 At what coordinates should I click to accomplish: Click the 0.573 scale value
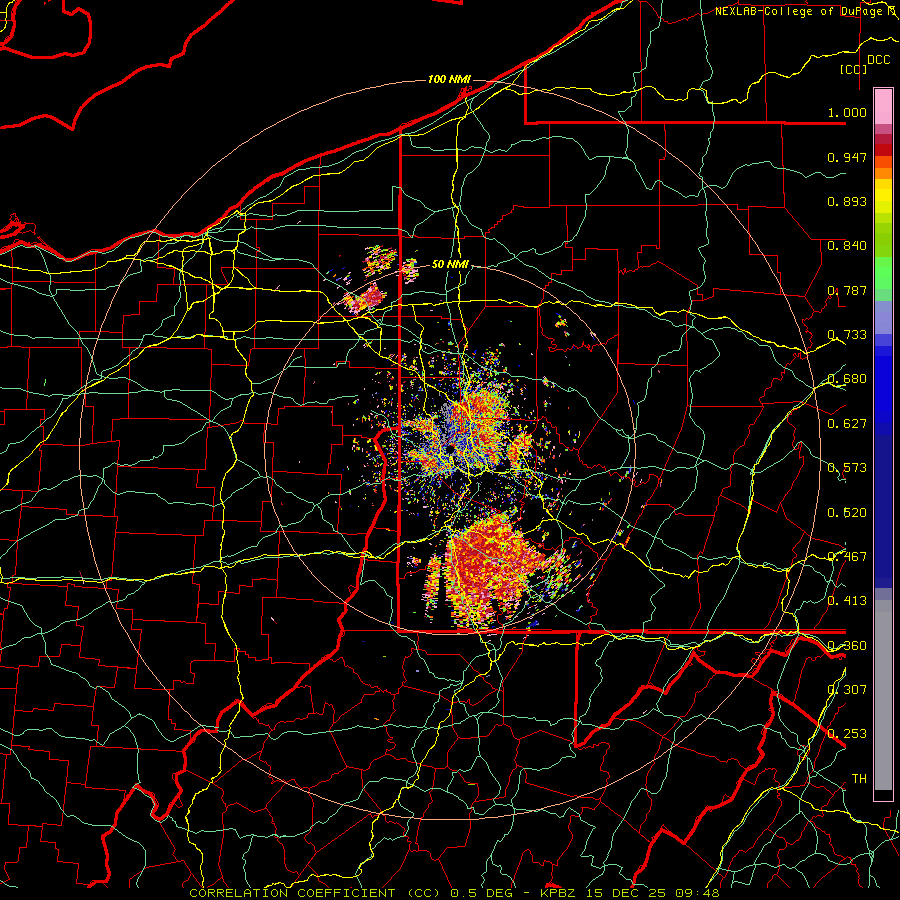pos(847,468)
